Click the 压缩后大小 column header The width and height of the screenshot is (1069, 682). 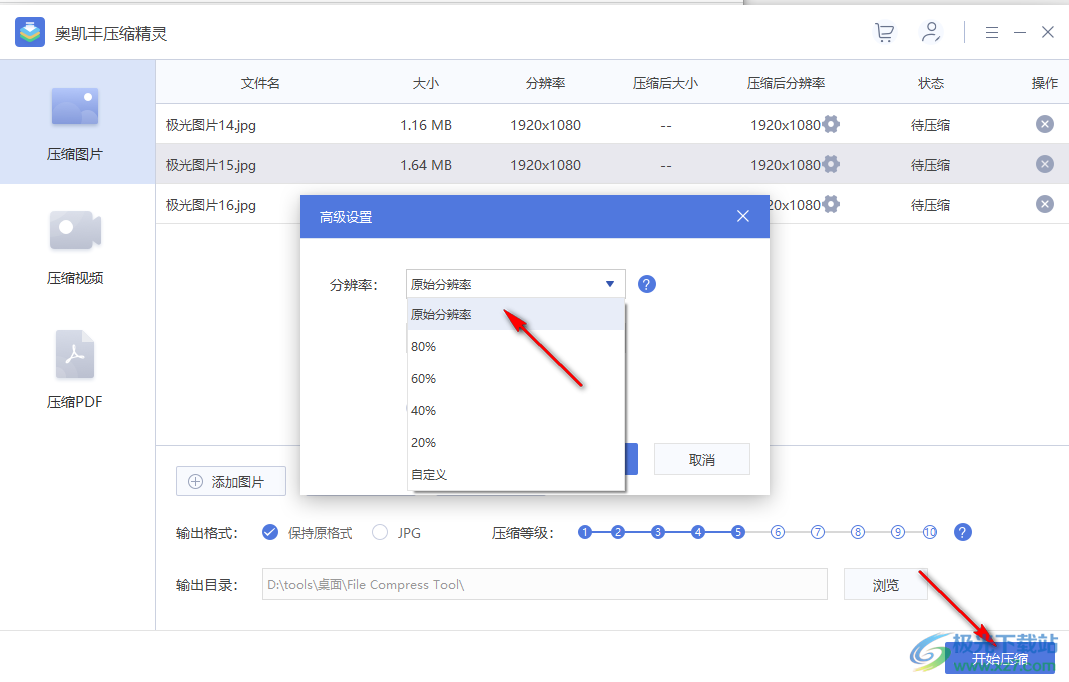(665, 83)
